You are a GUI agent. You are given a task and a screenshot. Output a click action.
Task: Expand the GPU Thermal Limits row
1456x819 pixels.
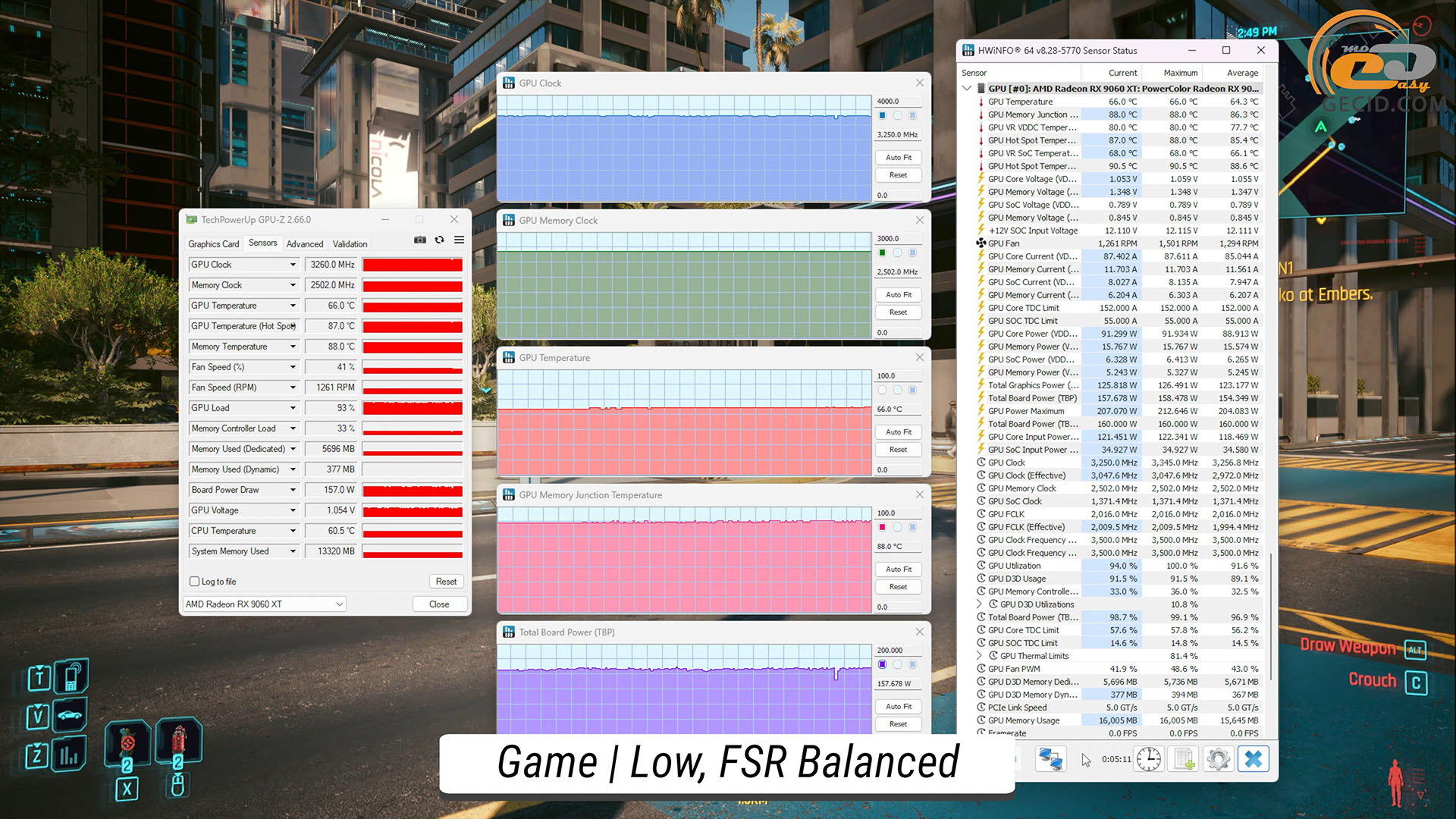[980, 656]
